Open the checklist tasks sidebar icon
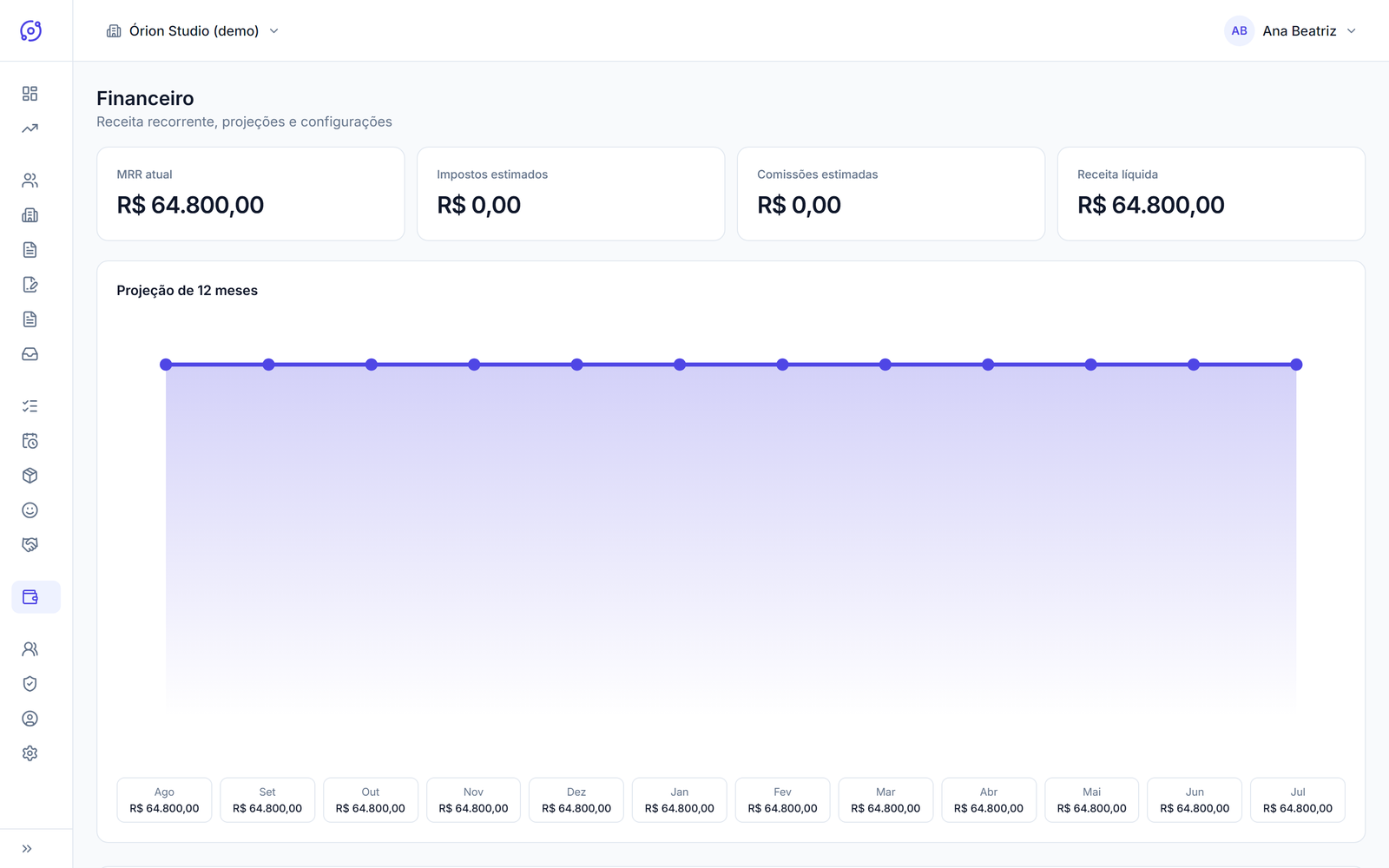 click(x=30, y=406)
